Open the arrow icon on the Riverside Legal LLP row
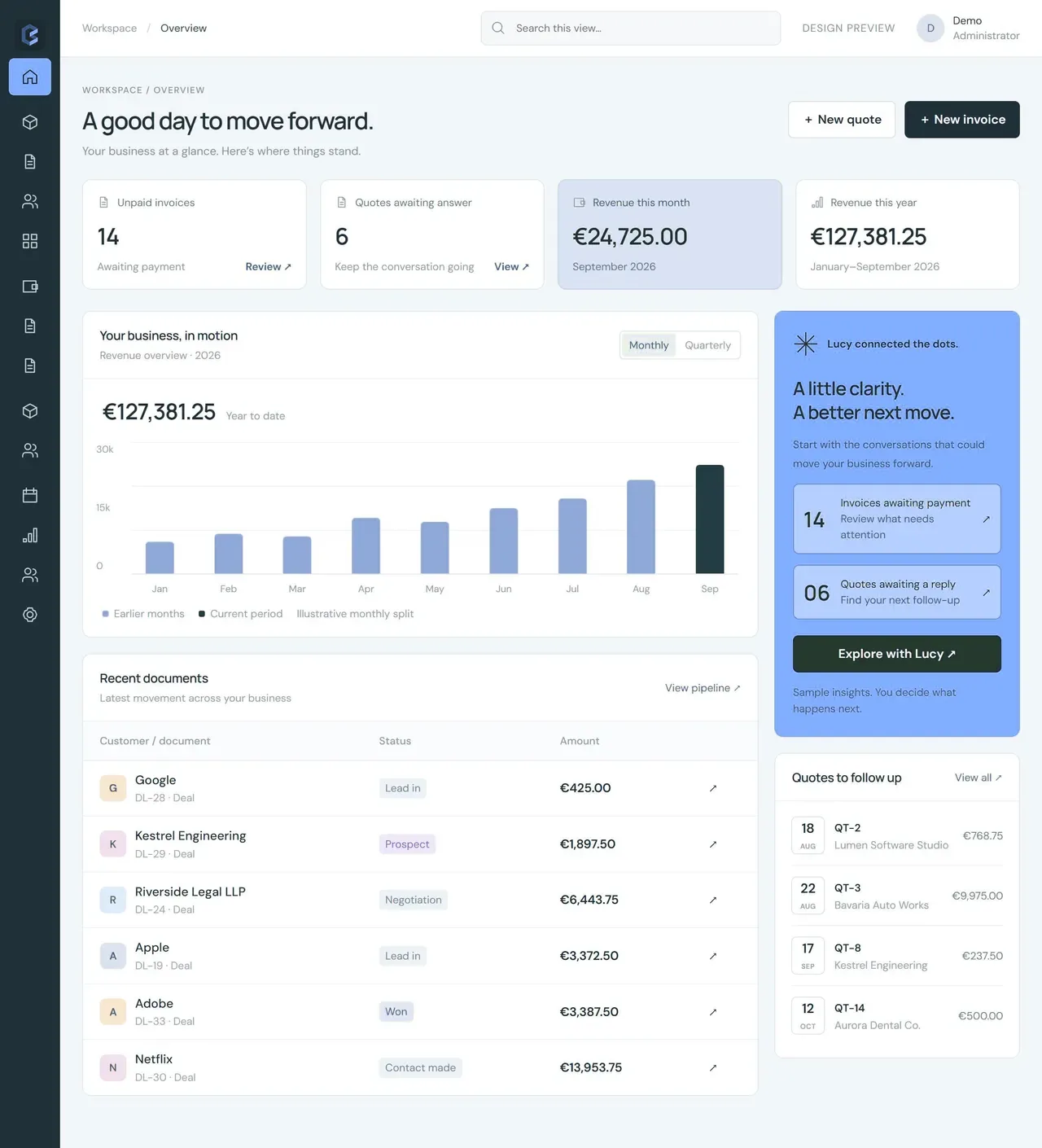This screenshot has width=1042, height=1148. 713,900
